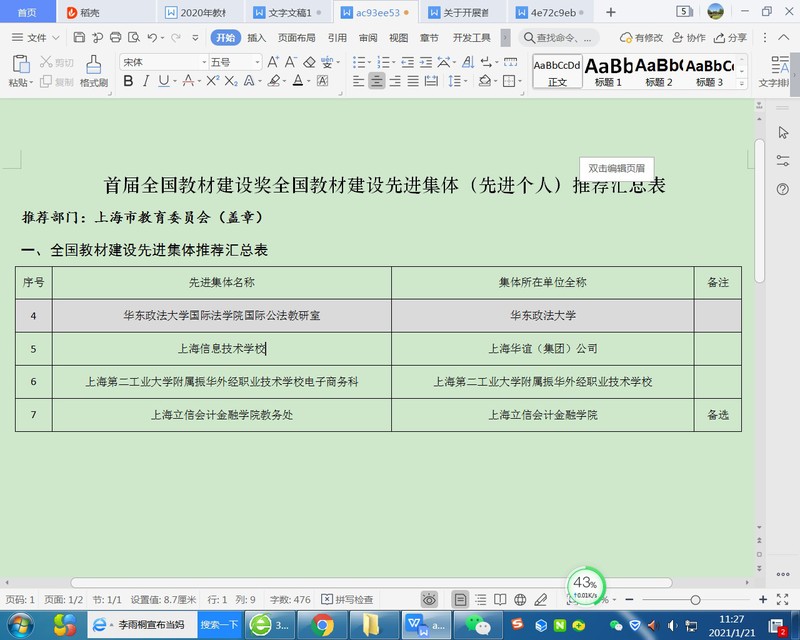Enable eye protection mode icon
This screenshot has width=800, height=640.
[x=429, y=600]
